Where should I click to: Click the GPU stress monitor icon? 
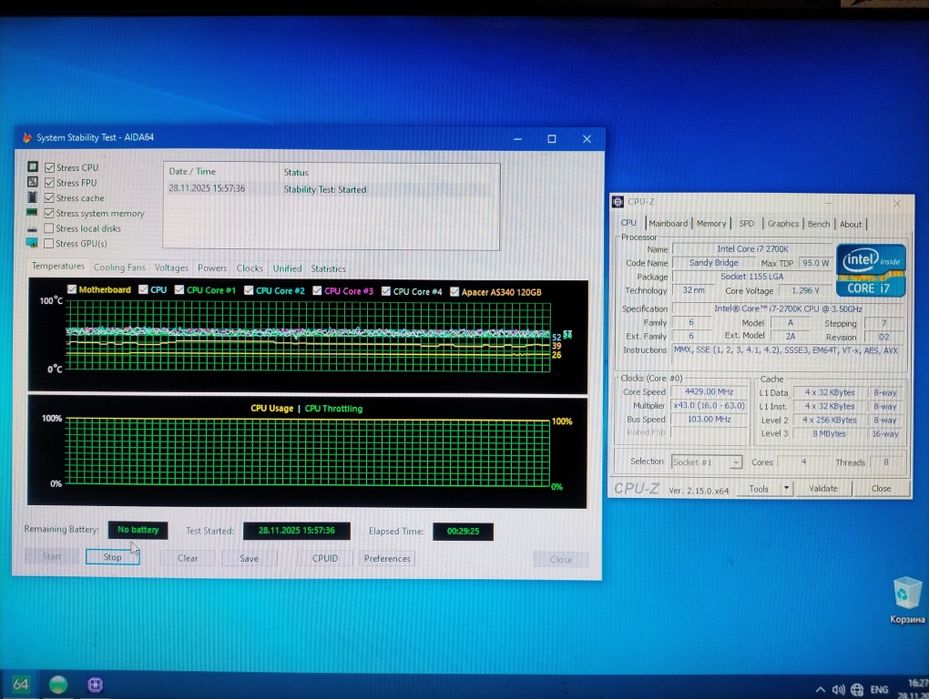[32, 242]
